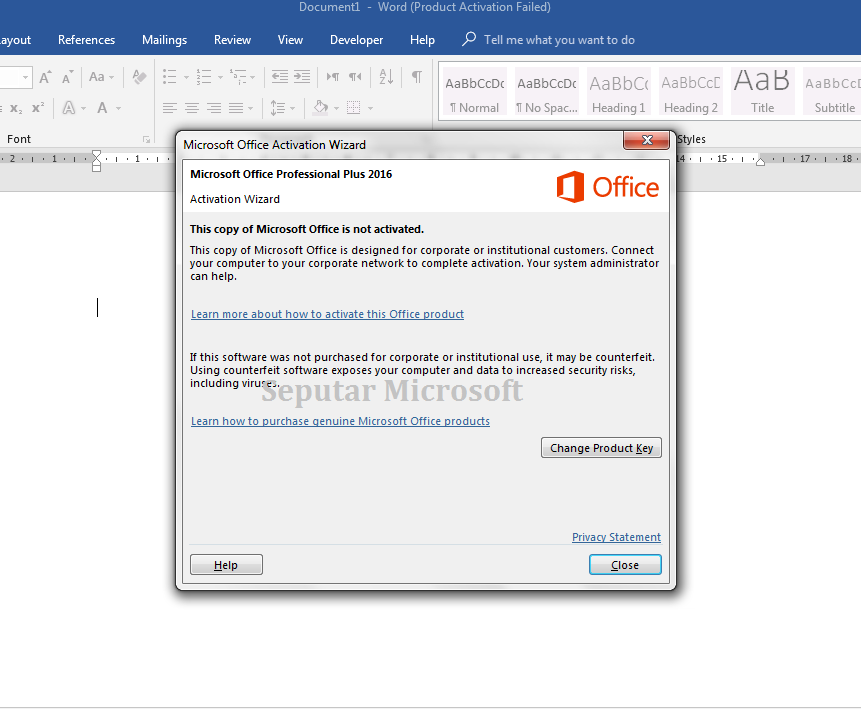Click the Increase Font Size icon
The width and height of the screenshot is (861, 709).
coord(46,77)
